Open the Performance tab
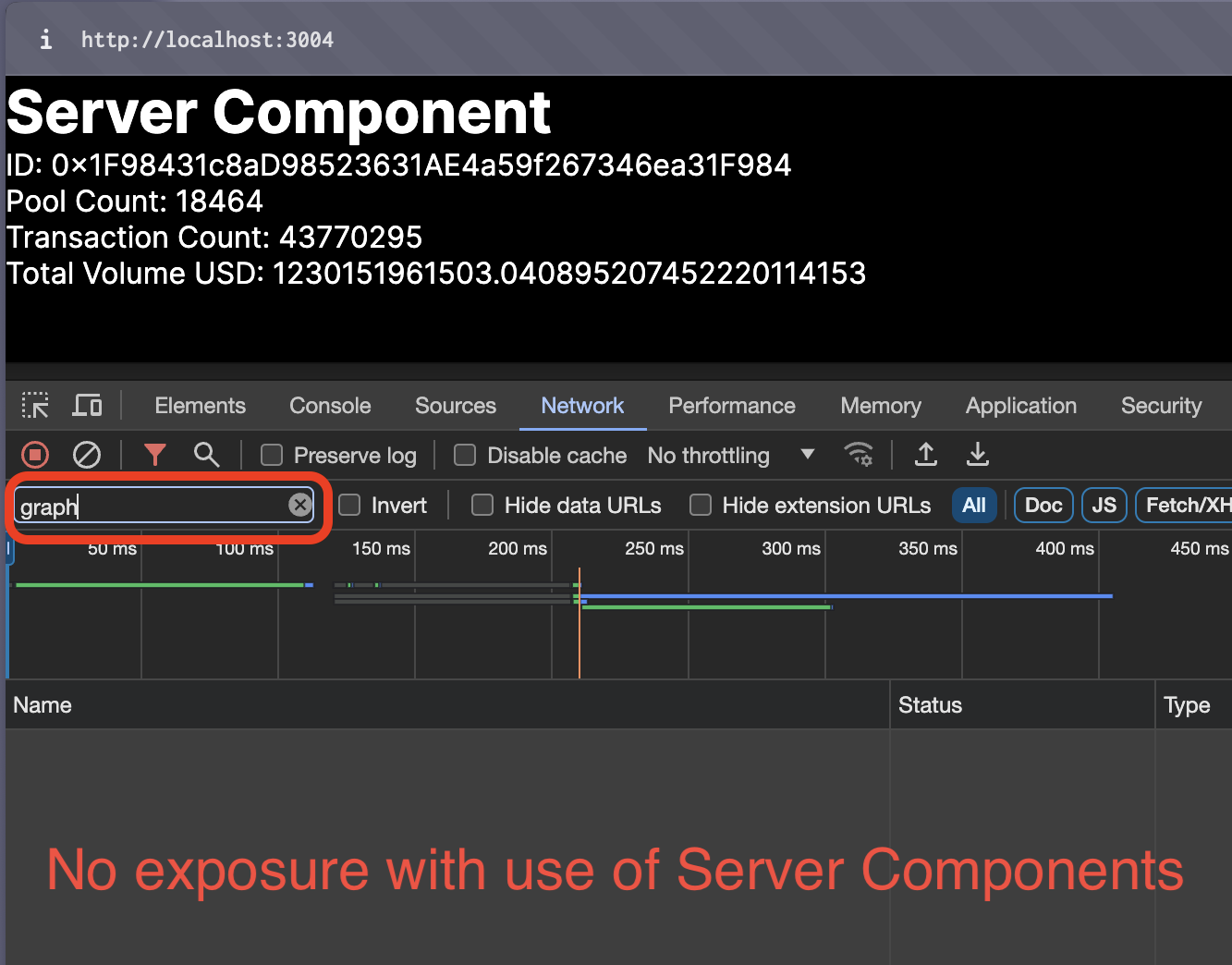 click(731, 406)
